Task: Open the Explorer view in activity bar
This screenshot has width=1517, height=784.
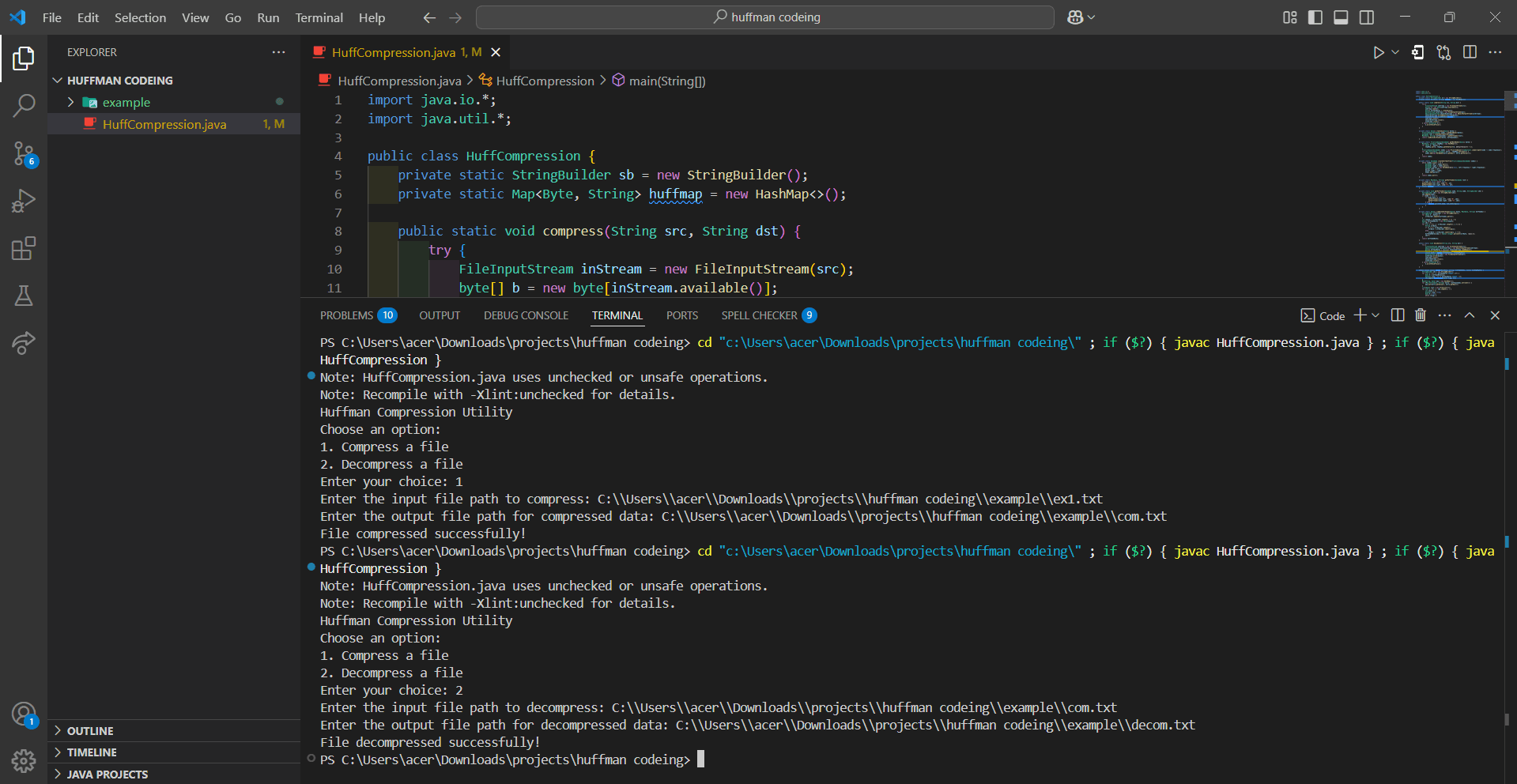Action: [x=24, y=58]
